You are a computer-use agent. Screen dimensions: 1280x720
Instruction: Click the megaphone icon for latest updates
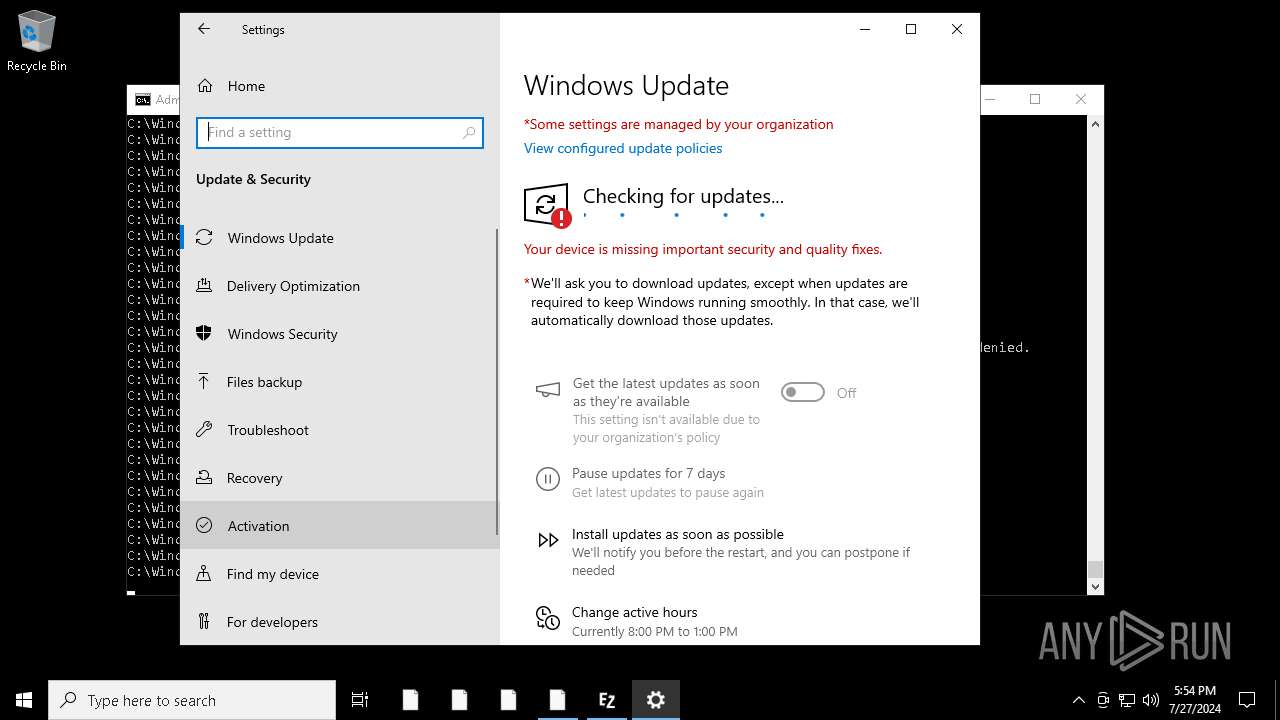coord(548,390)
